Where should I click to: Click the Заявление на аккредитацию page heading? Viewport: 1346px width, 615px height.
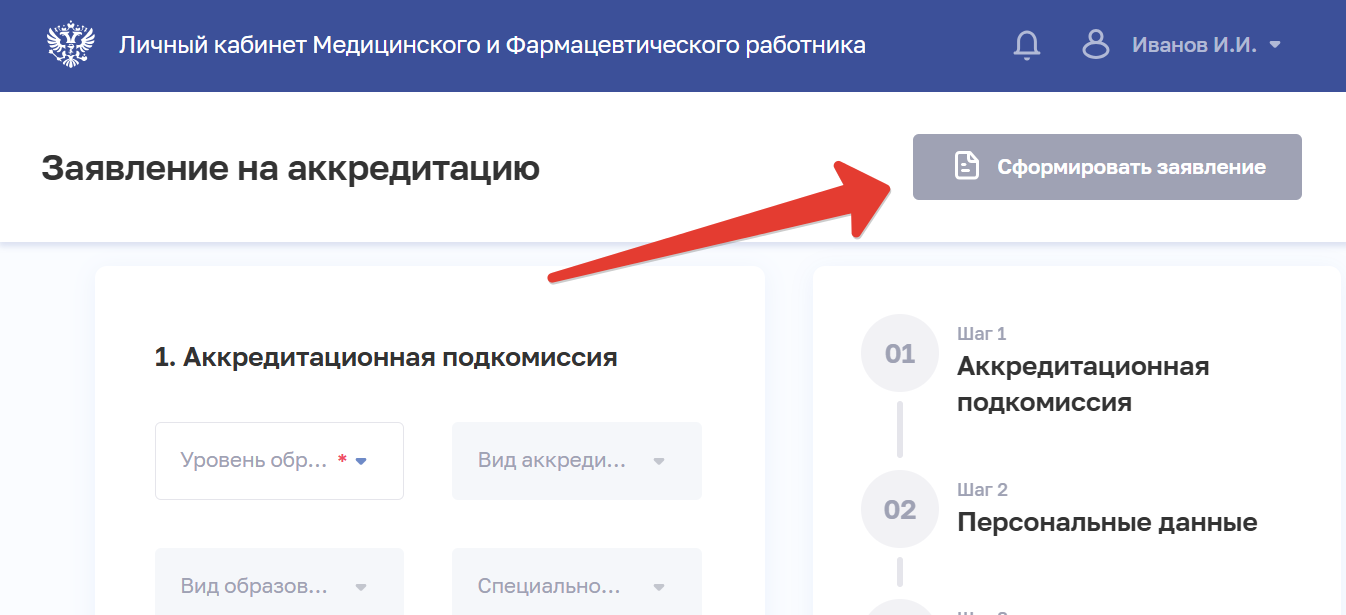(290, 168)
